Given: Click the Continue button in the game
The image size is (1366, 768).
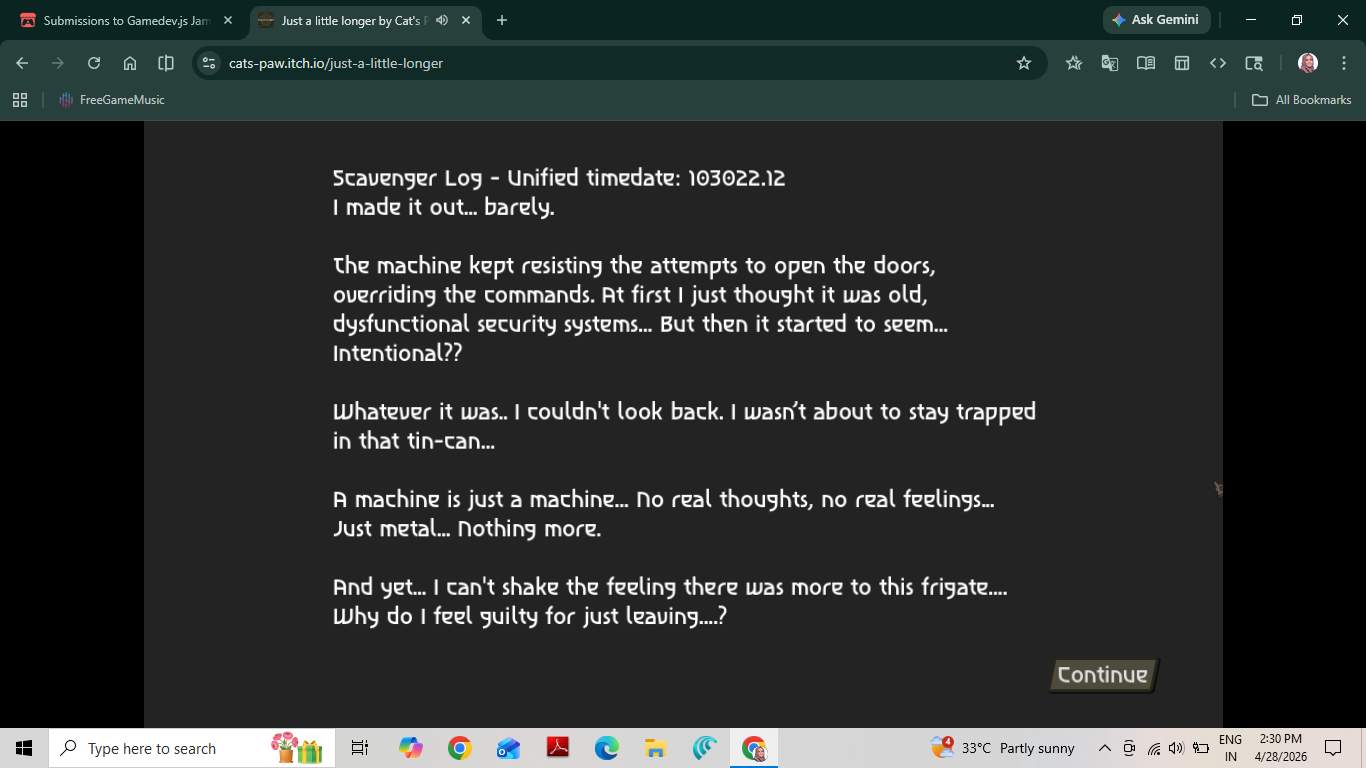Looking at the screenshot, I should pyautogui.click(x=1103, y=675).
